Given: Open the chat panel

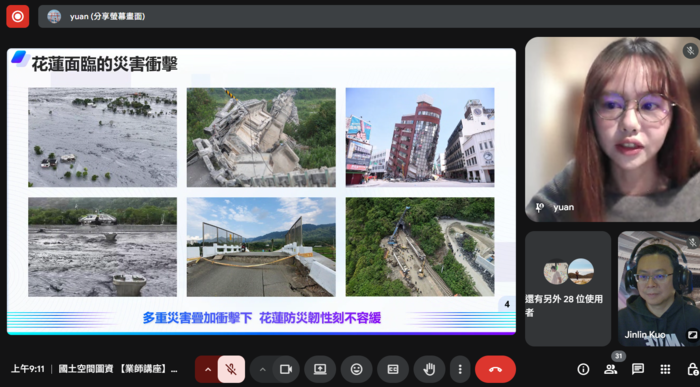Looking at the screenshot, I should click(x=638, y=369).
